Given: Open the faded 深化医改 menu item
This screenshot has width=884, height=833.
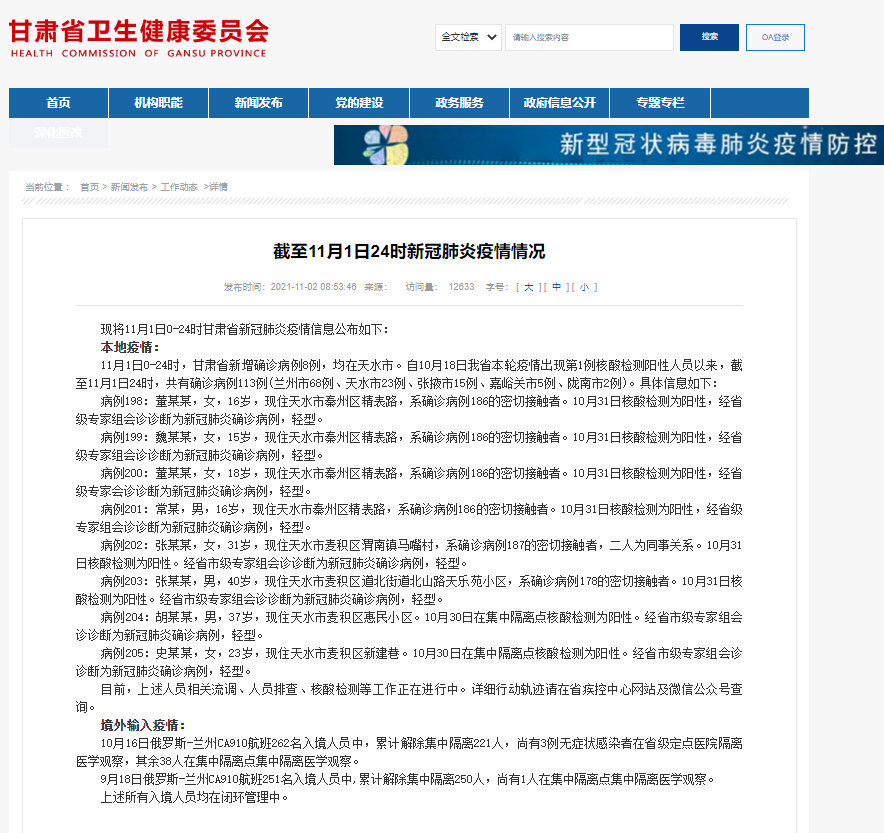Looking at the screenshot, I should pyautogui.click(x=58, y=133).
